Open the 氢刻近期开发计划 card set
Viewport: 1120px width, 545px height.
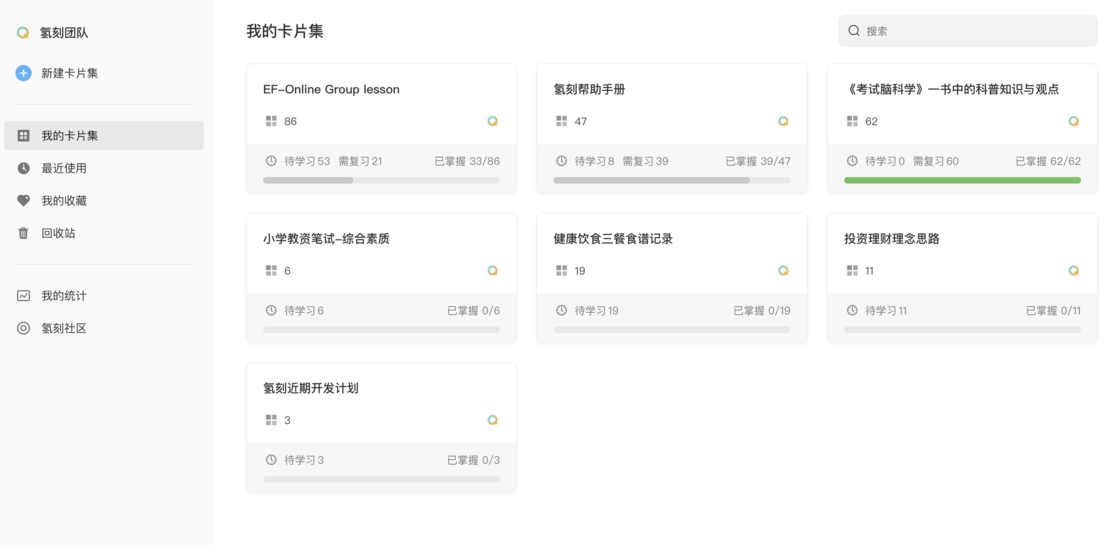pyautogui.click(x=381, y=427)
